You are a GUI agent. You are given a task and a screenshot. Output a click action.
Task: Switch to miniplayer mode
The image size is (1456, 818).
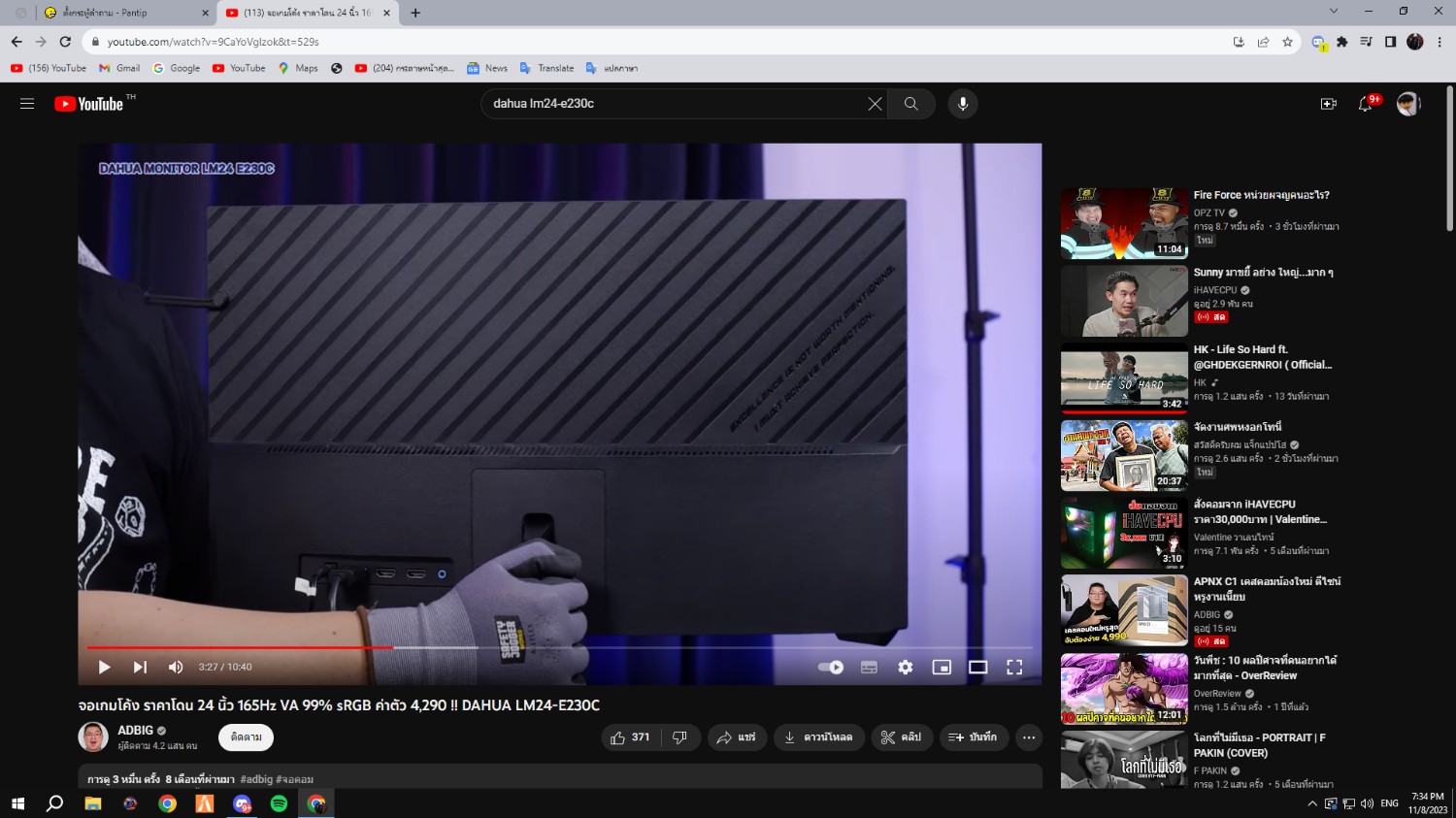tap(942, 667)
